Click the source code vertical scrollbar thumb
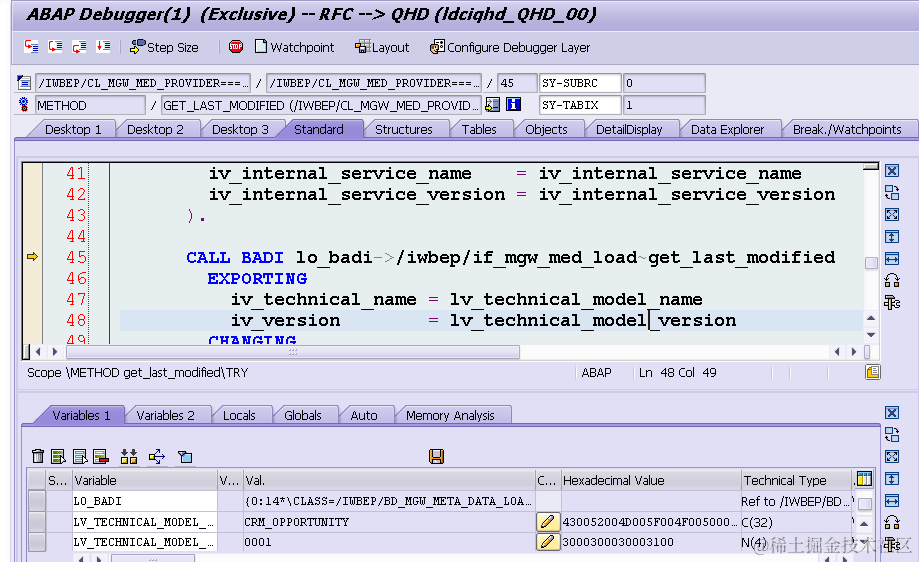The image size is (919, 562). pyautogui.click(x=871, y=263)
